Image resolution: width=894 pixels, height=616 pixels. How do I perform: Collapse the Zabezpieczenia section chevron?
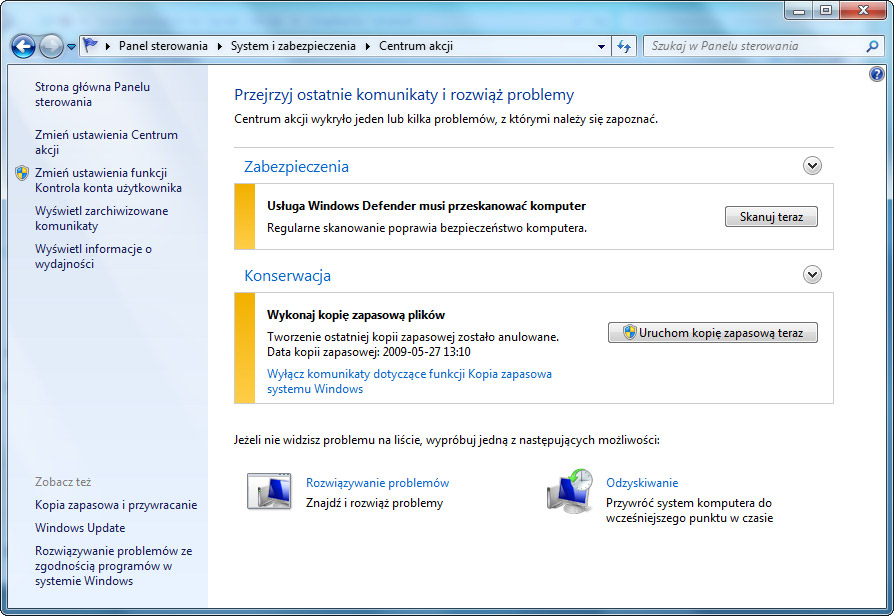click(812, 166)
